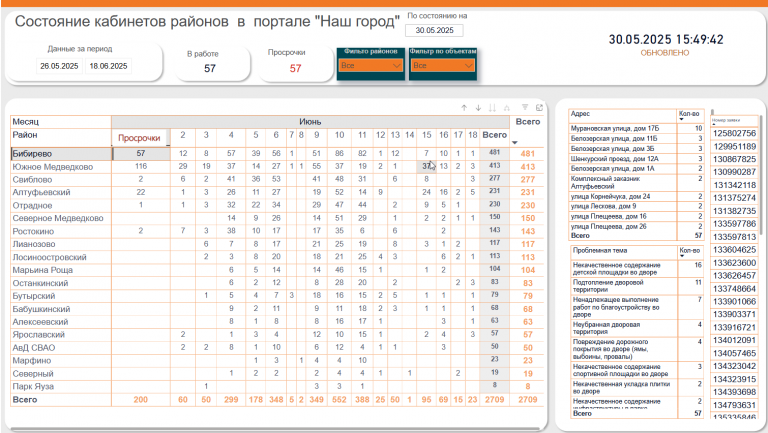Click horizontal scrollbar below the matrix

pyautogui.click(x=277, y=430)
